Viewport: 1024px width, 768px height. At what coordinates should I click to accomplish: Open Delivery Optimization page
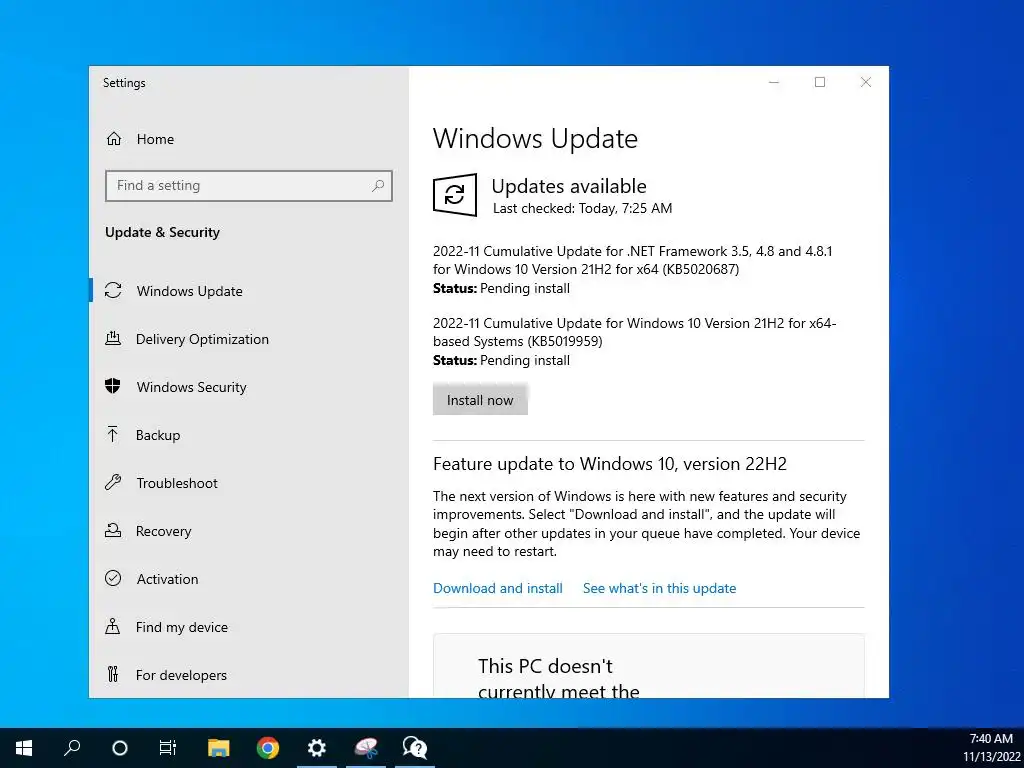tap(249, 339)
